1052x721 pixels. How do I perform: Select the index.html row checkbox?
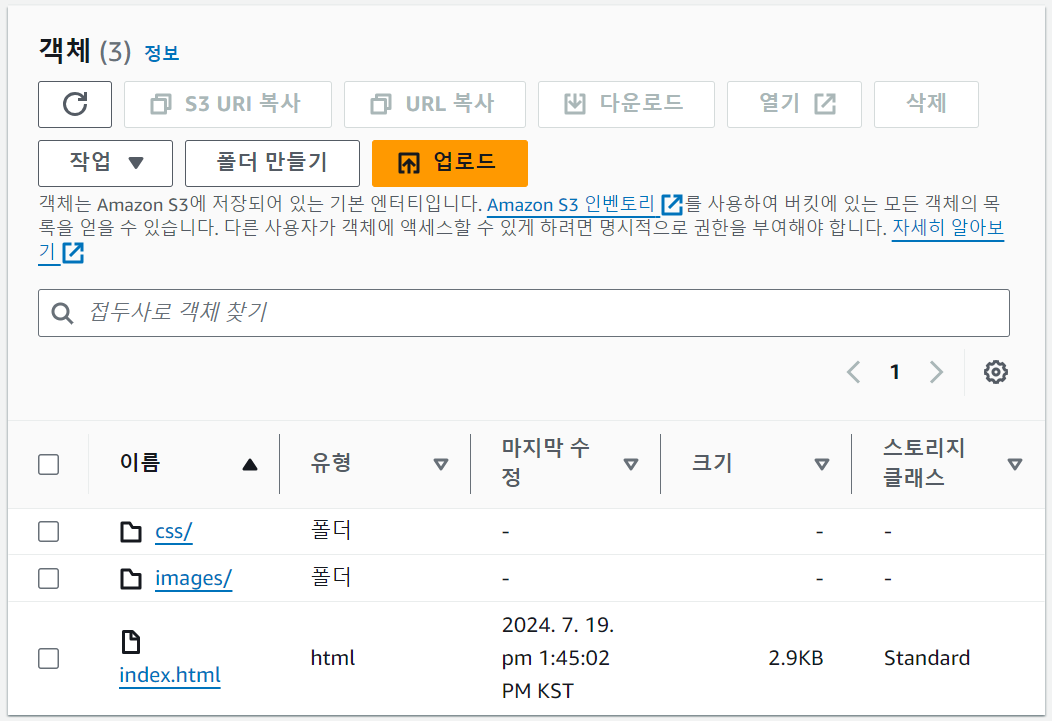48,659
